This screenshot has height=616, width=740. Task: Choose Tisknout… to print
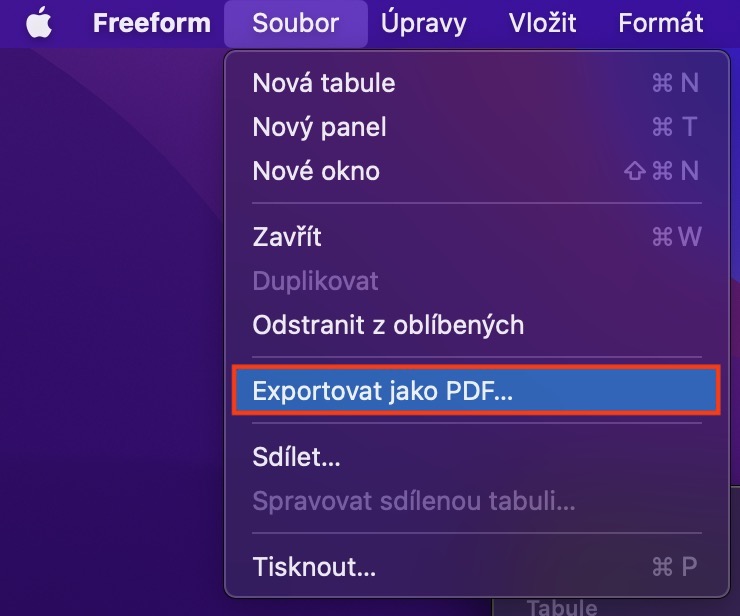314,567
